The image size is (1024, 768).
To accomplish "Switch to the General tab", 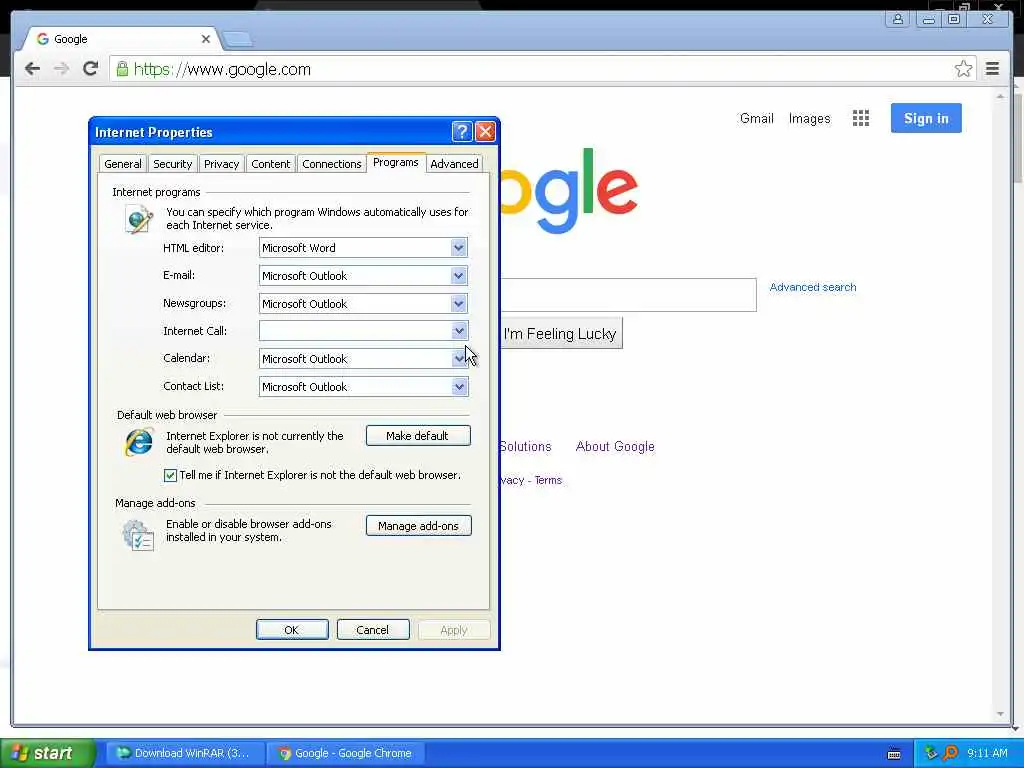I will click(x=123, y=164).
